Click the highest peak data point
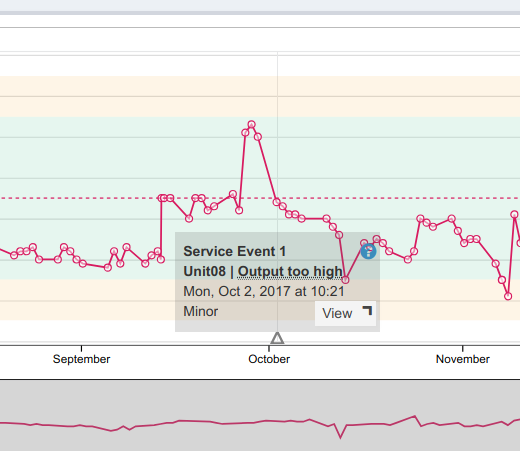 [x=252, y=124]
